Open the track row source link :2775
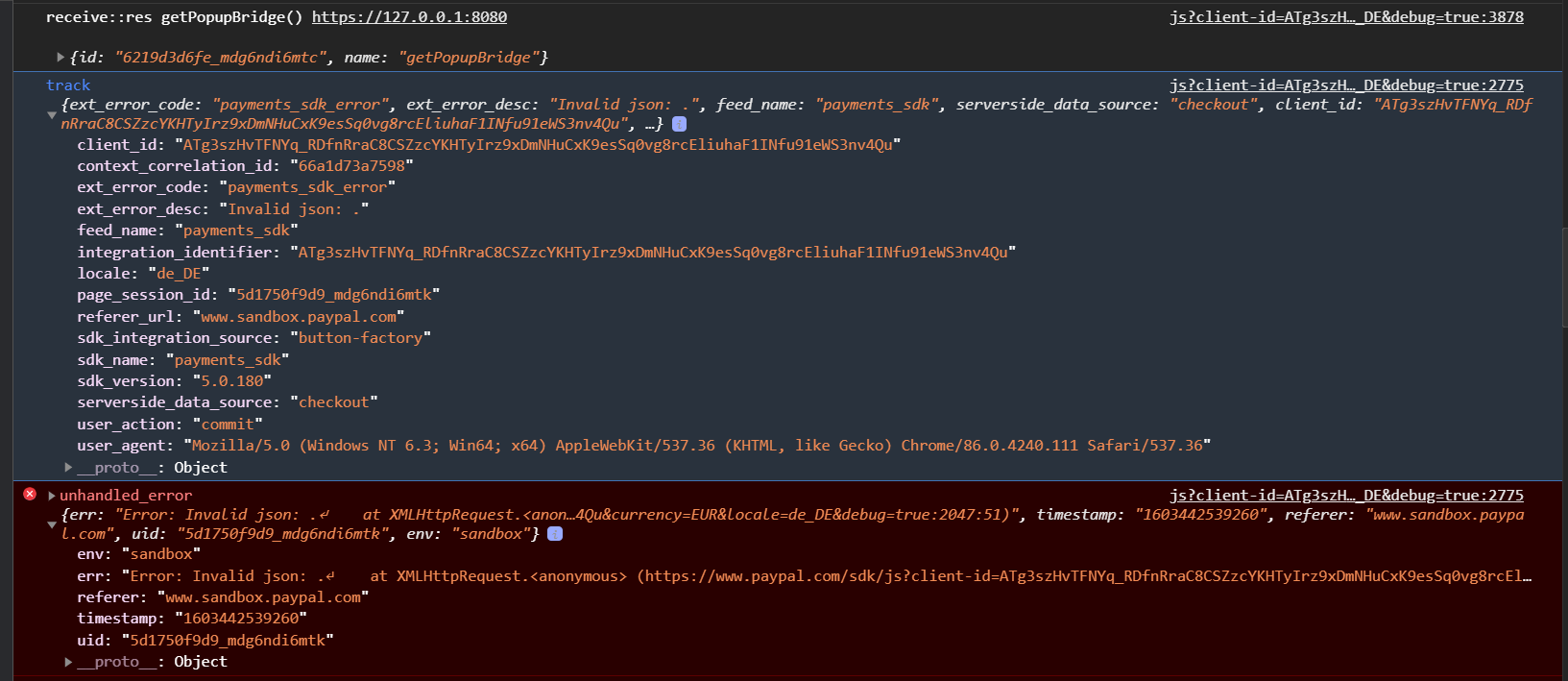Viewport: 1568px width, 681px height. point(1346,85)
